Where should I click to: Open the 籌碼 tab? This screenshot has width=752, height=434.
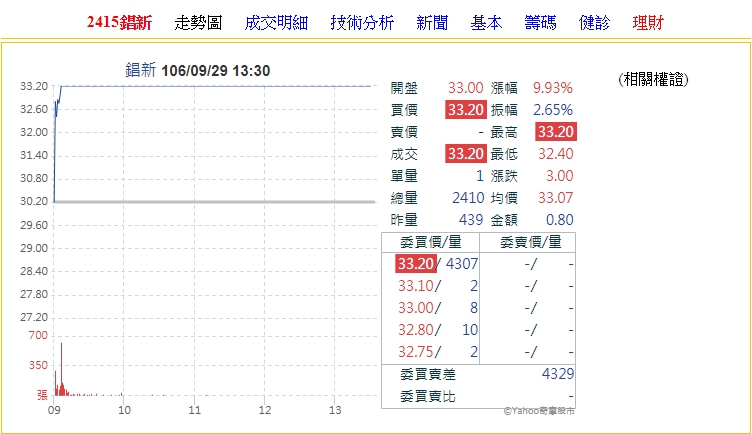540,23
